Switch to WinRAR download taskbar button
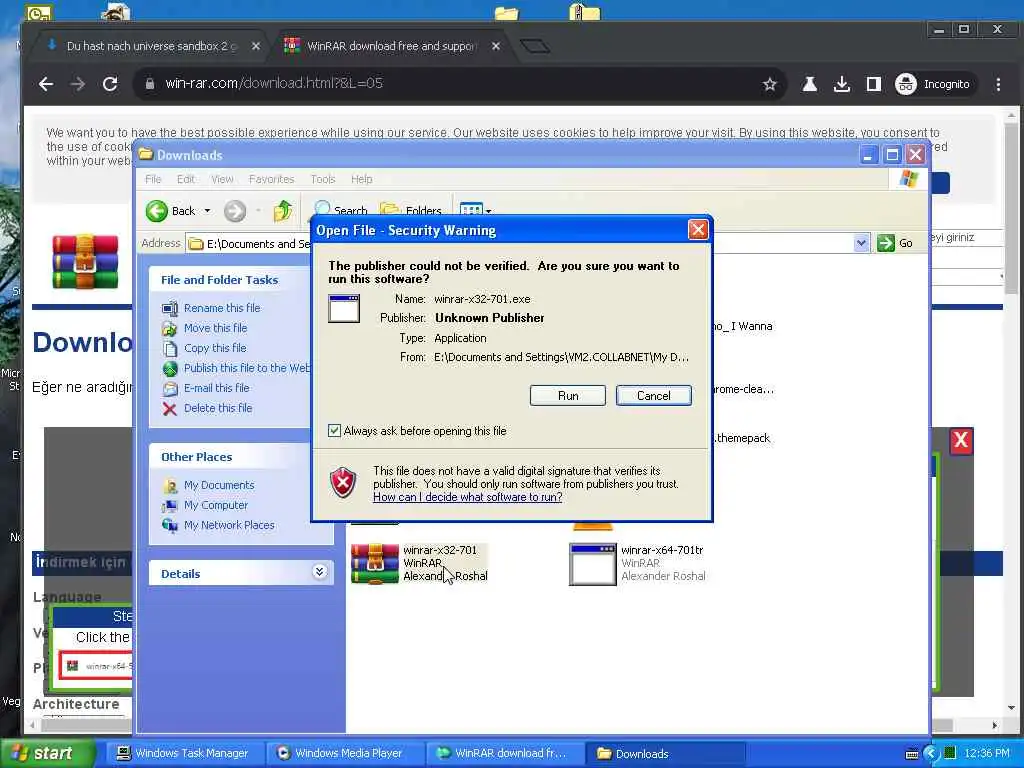1024x768 pixels. pos(506,753)
